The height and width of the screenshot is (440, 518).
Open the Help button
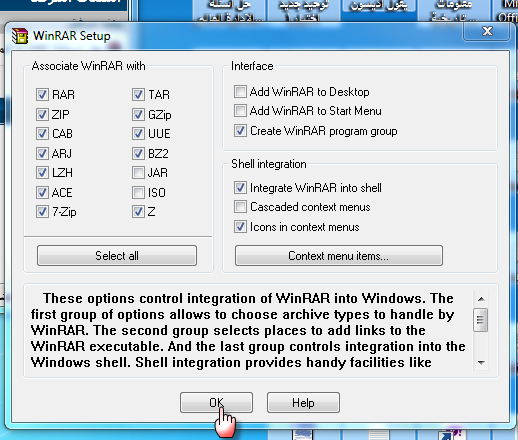tap(303, 403)
